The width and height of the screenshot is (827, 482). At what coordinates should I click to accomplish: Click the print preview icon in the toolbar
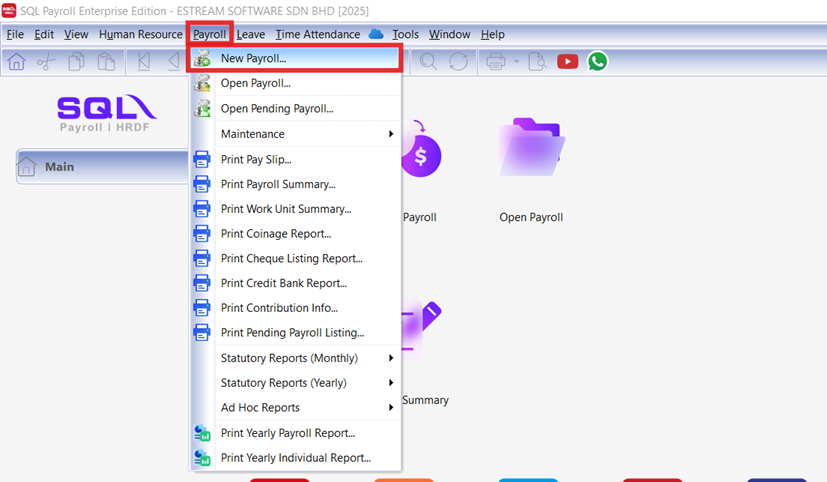click(537, 61)
